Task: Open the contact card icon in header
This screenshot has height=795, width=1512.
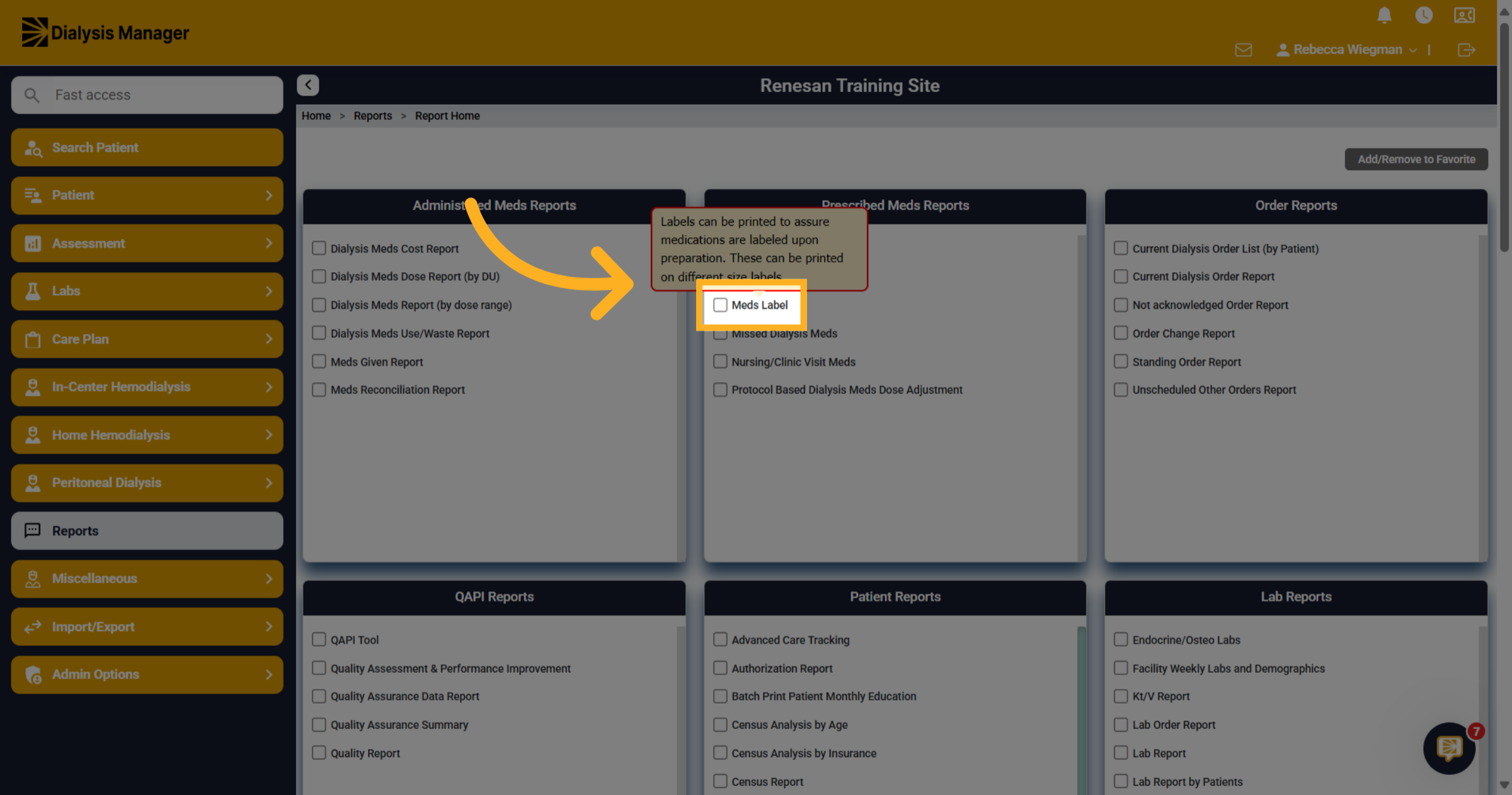Action: [x=1464, y=15]
